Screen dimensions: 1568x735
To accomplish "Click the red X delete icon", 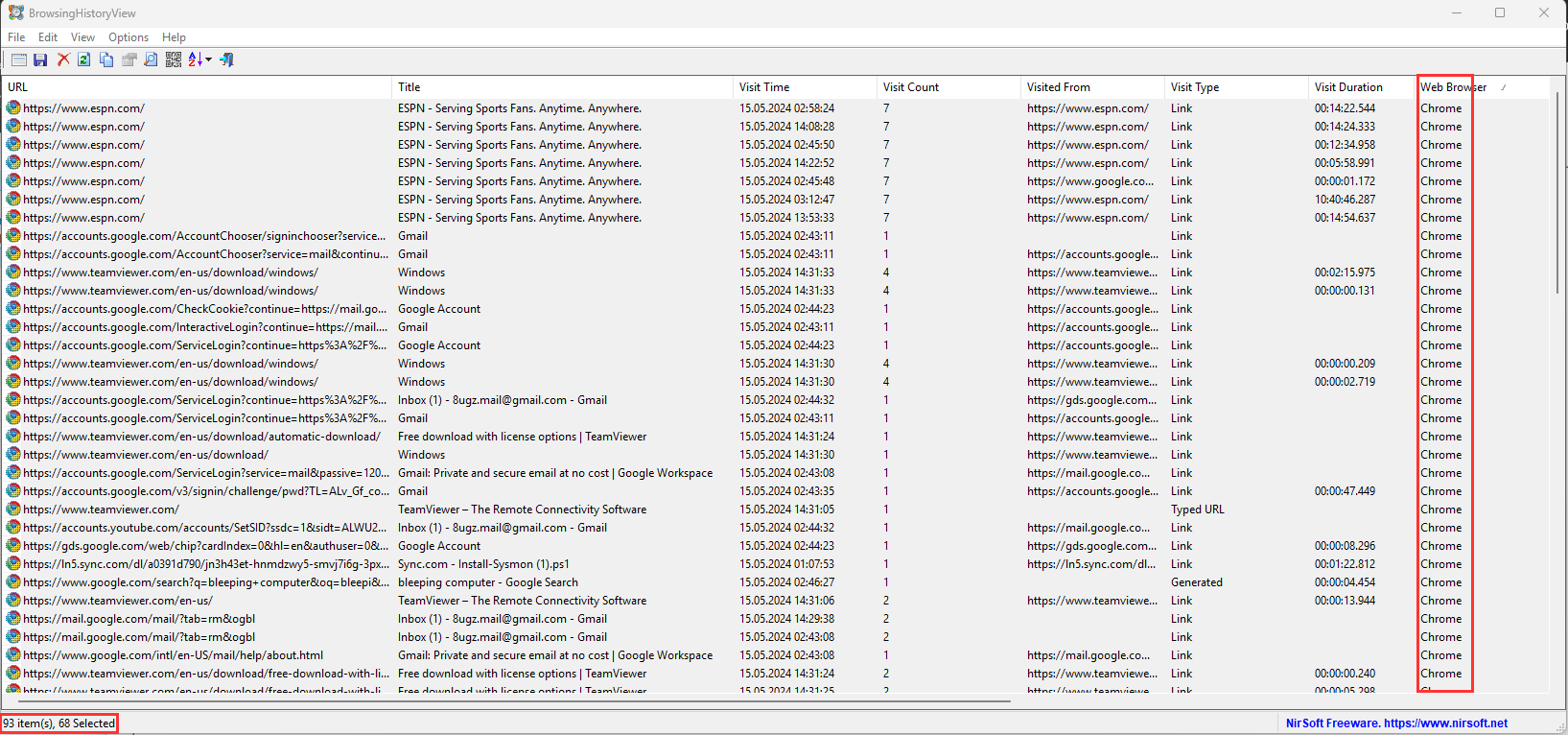I will (x=63, y=59).
